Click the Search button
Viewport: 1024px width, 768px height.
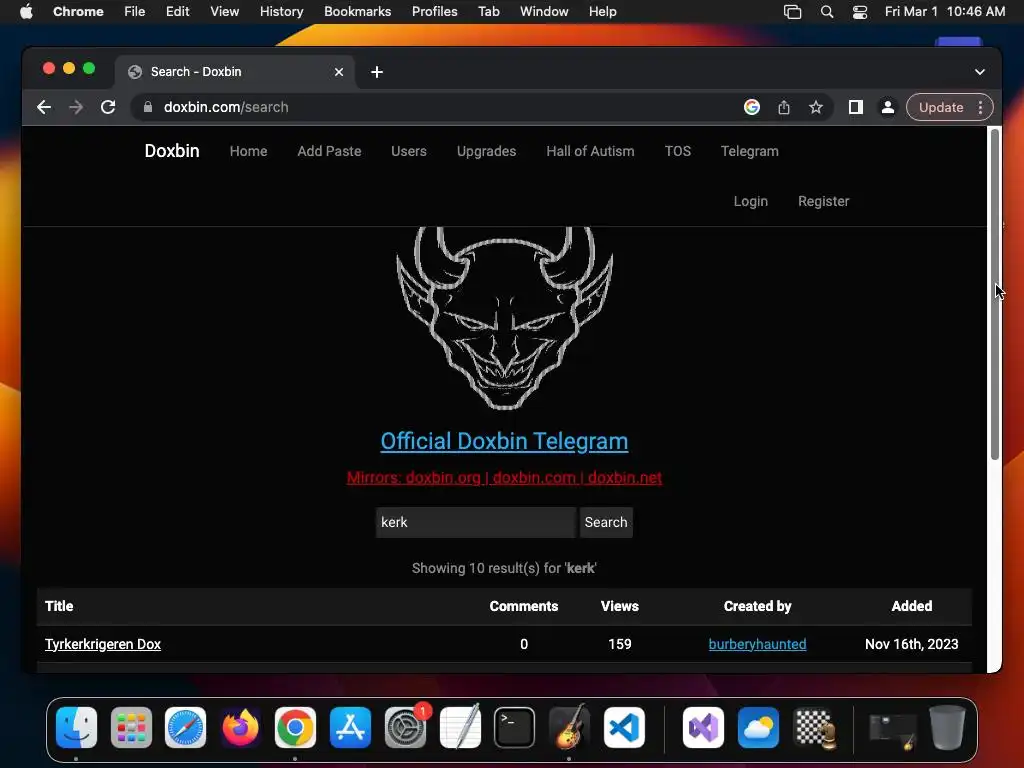click(x=606, y=522)
